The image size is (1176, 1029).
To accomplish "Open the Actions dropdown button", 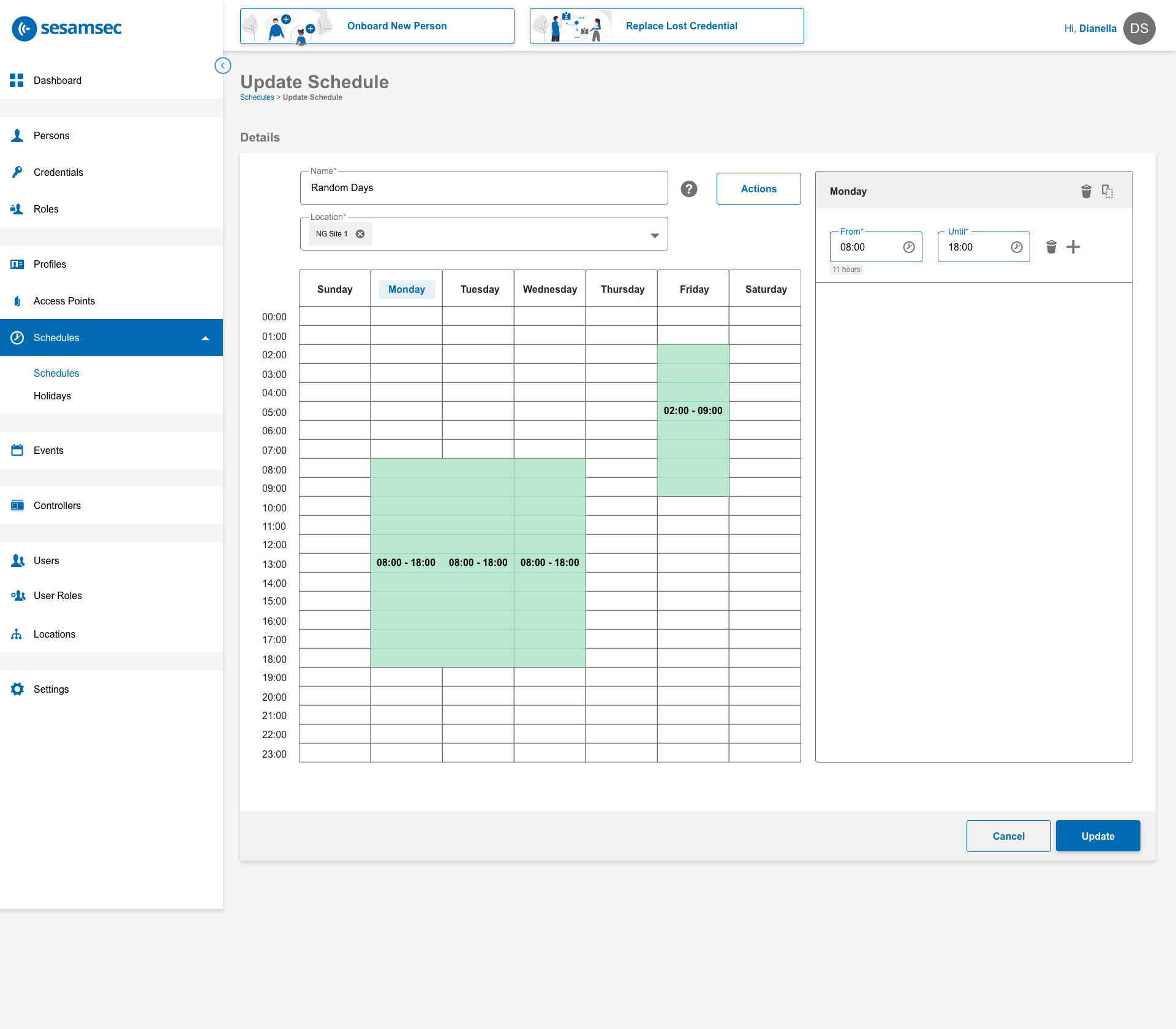I will click(758, 189).
